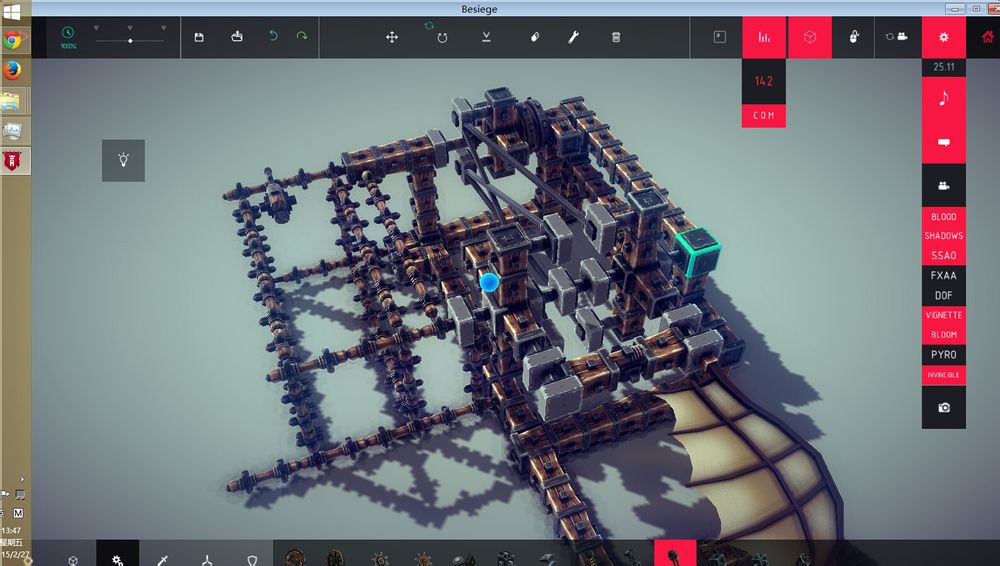Screen dimensions: 1000x566
Task: Click the people icon in settings panel
Action: coord(944,186)
